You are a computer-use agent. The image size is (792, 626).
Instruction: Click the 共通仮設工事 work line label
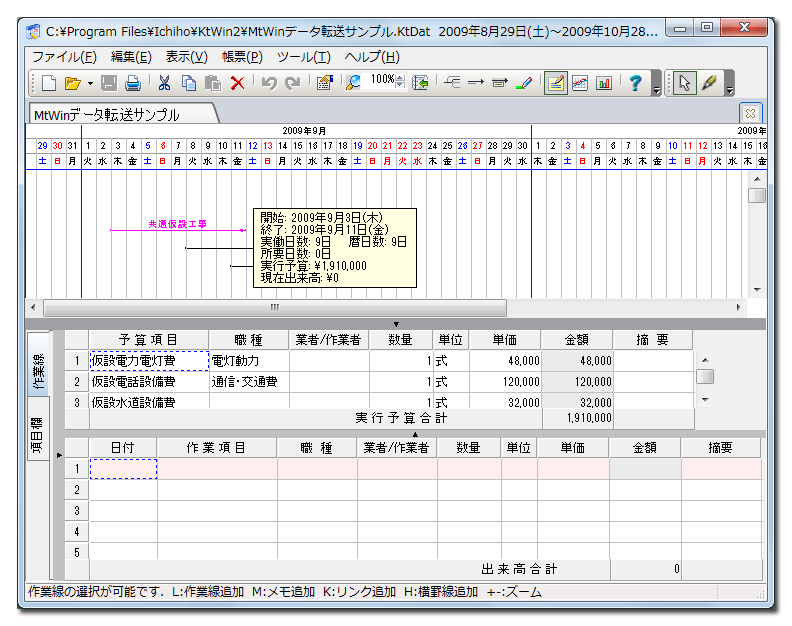click(x=177, y=224)
